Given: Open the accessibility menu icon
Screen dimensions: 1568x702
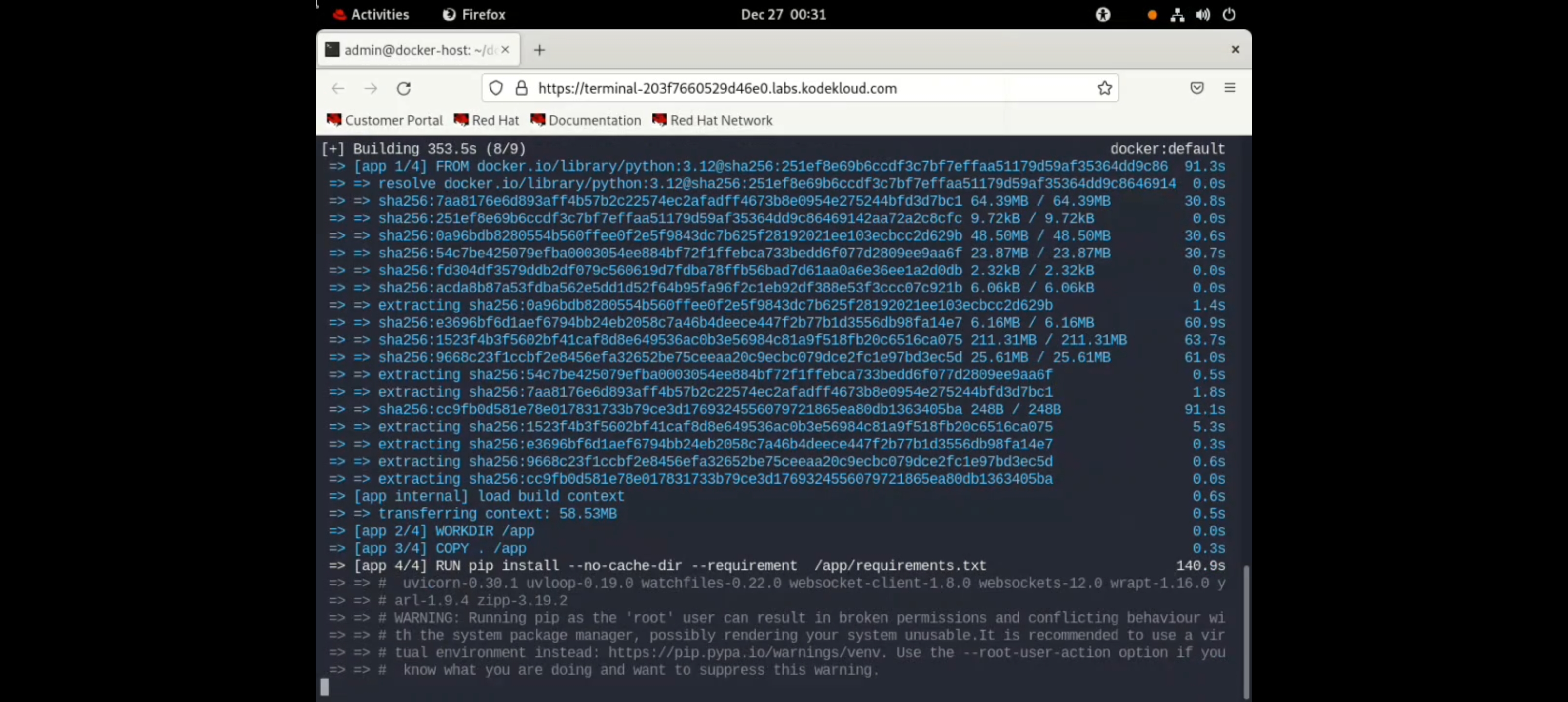Looking at the screenshot, I should (1102, 15).
